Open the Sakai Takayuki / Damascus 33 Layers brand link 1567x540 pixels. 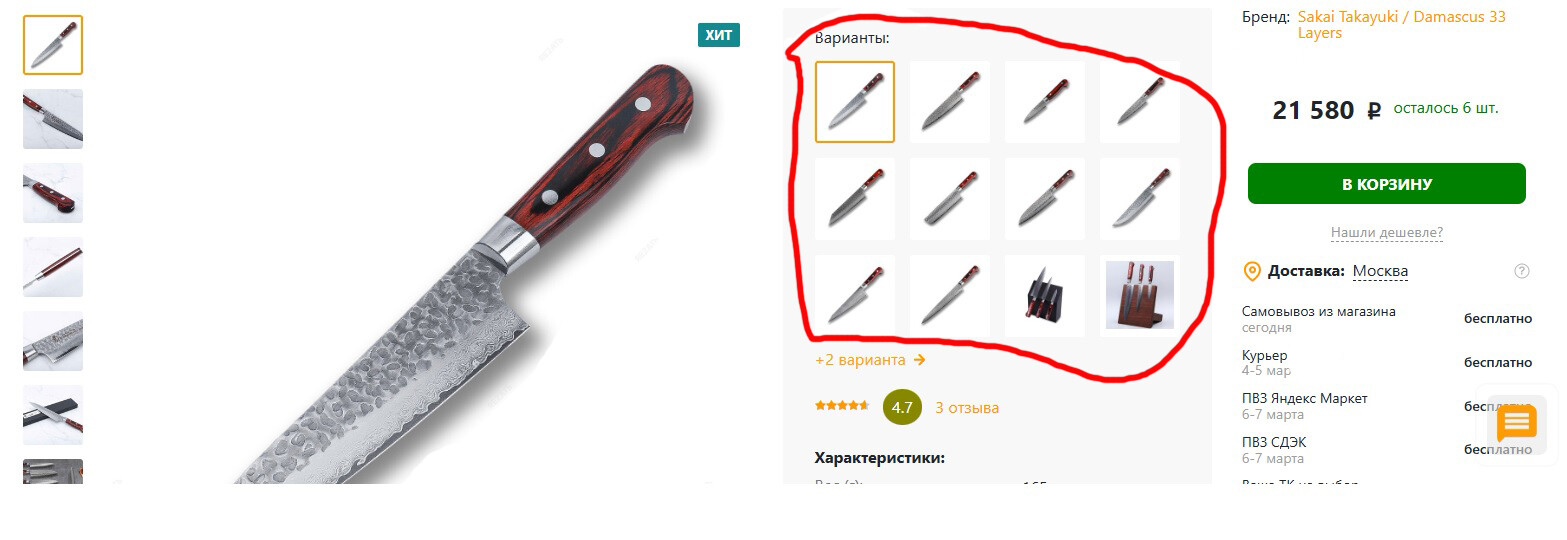point(1402,25)
